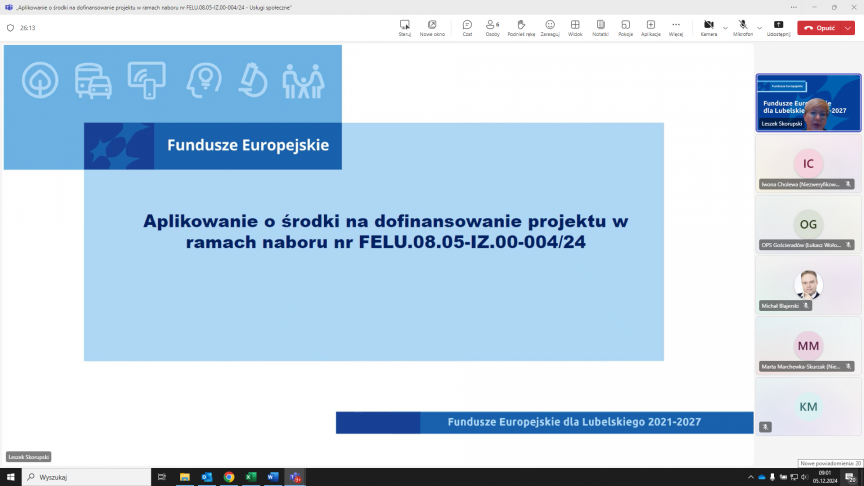Toggle the Kamera on

tap(709, 28)
